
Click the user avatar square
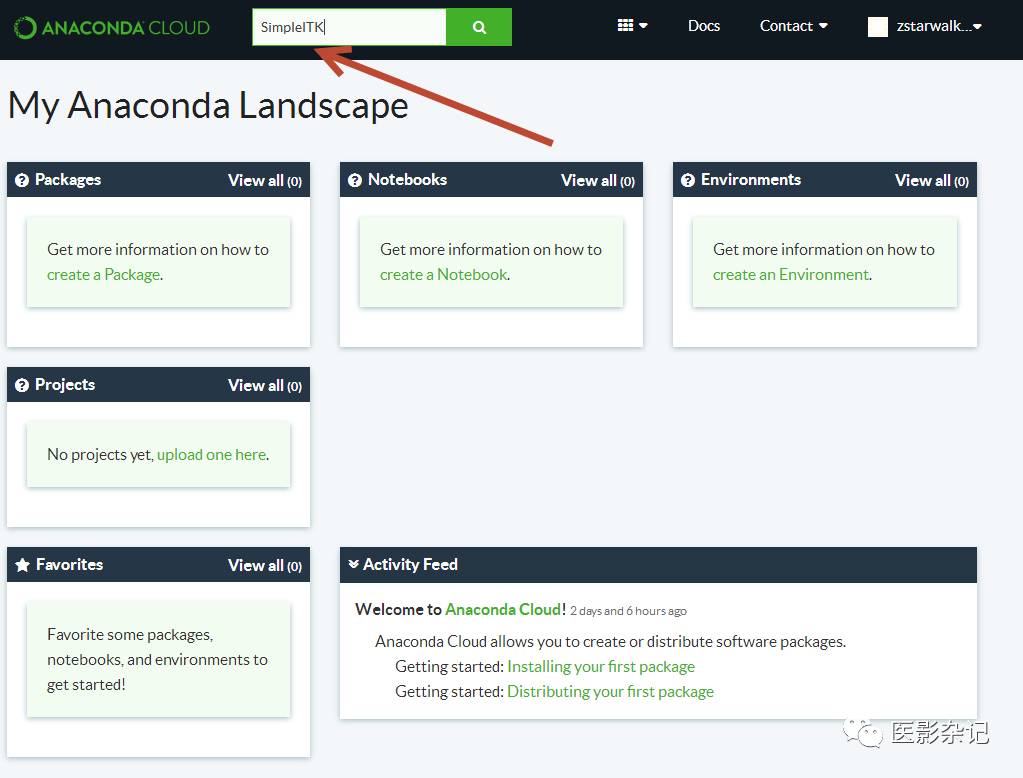click(x=877, y=27)
